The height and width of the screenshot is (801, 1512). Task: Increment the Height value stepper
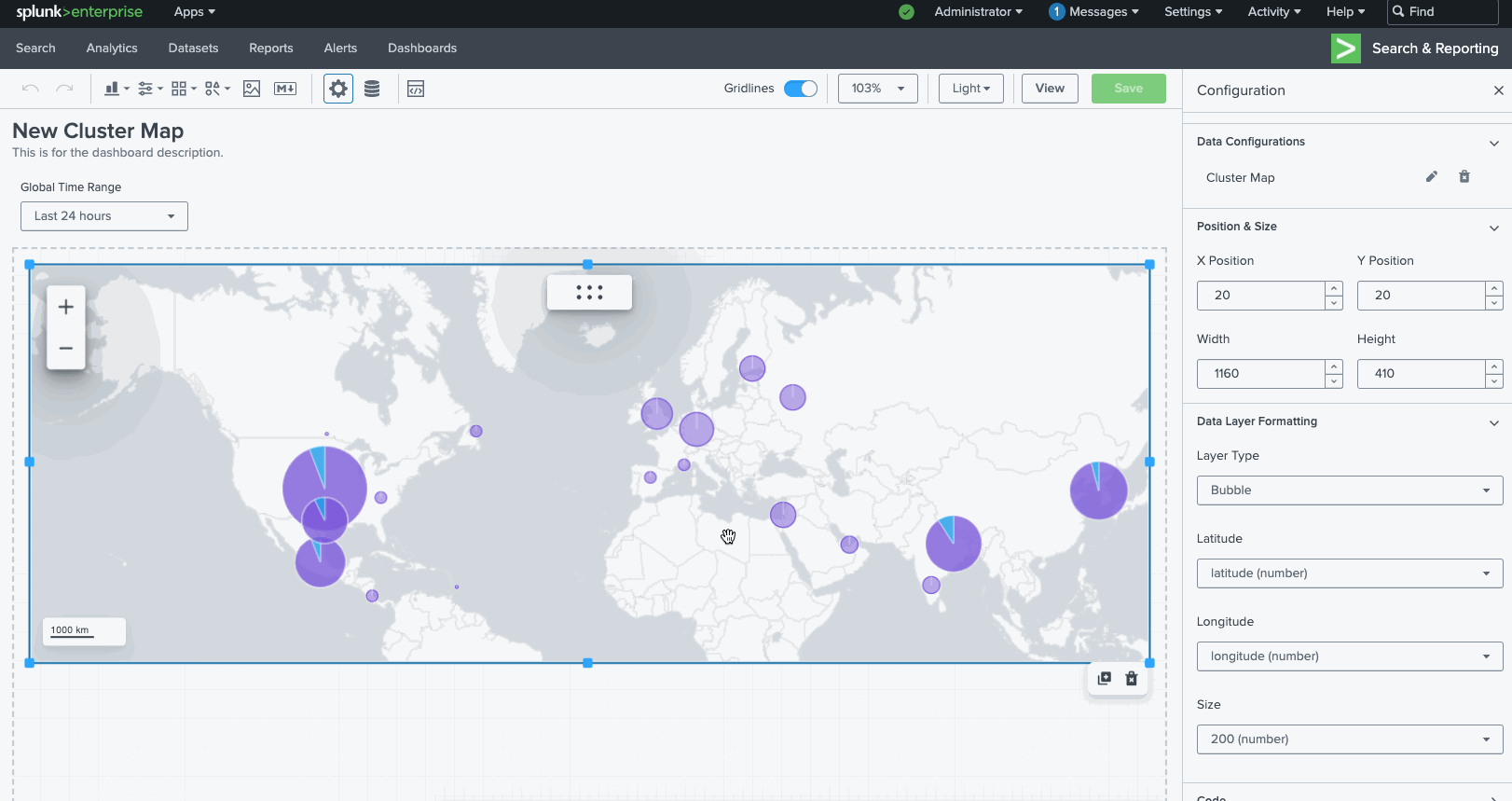1494,367
